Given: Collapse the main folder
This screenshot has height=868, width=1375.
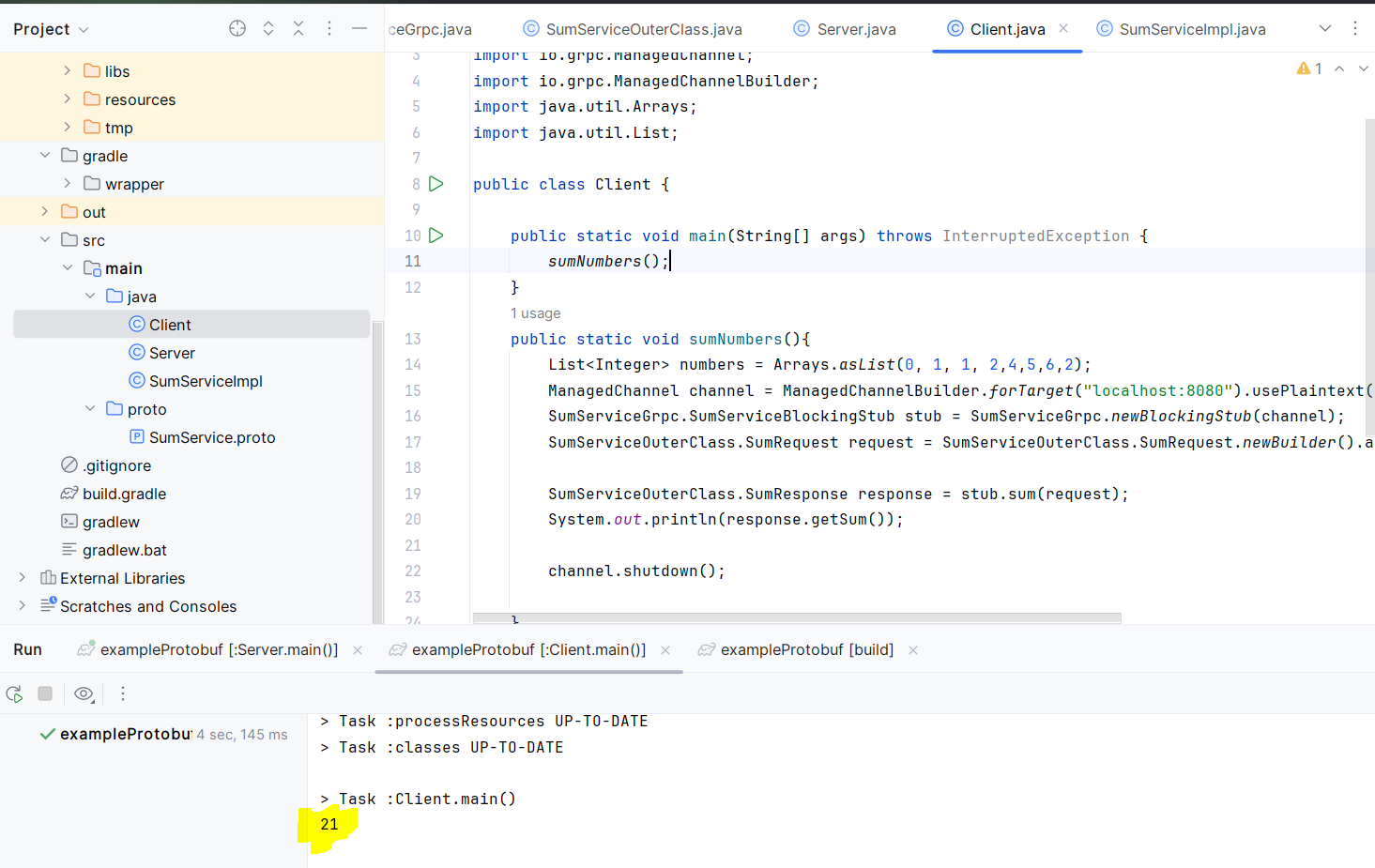Looking at the screenshot, I should tap(67, 267).
